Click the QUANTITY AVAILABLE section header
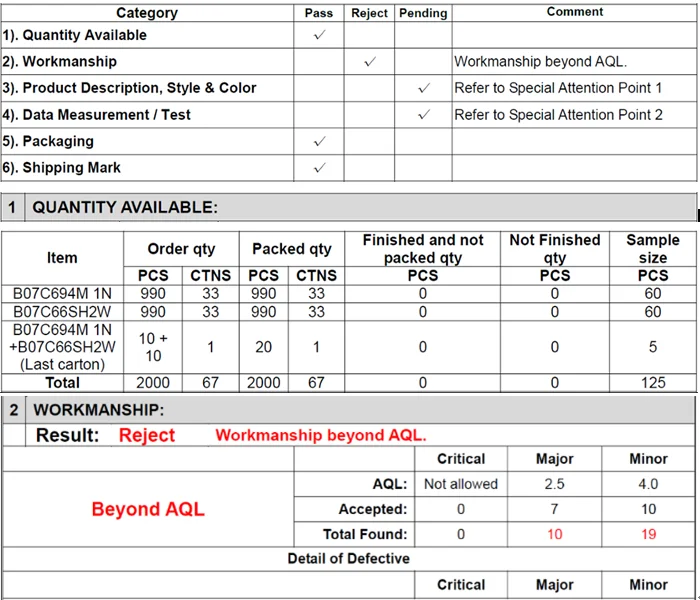Screen dimensions: 700x600 tap(125, 208)
